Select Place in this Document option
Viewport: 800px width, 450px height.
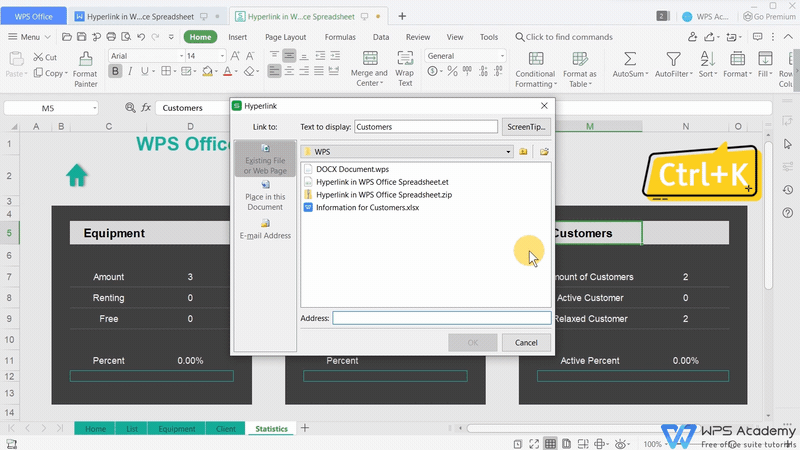point(265,196)
